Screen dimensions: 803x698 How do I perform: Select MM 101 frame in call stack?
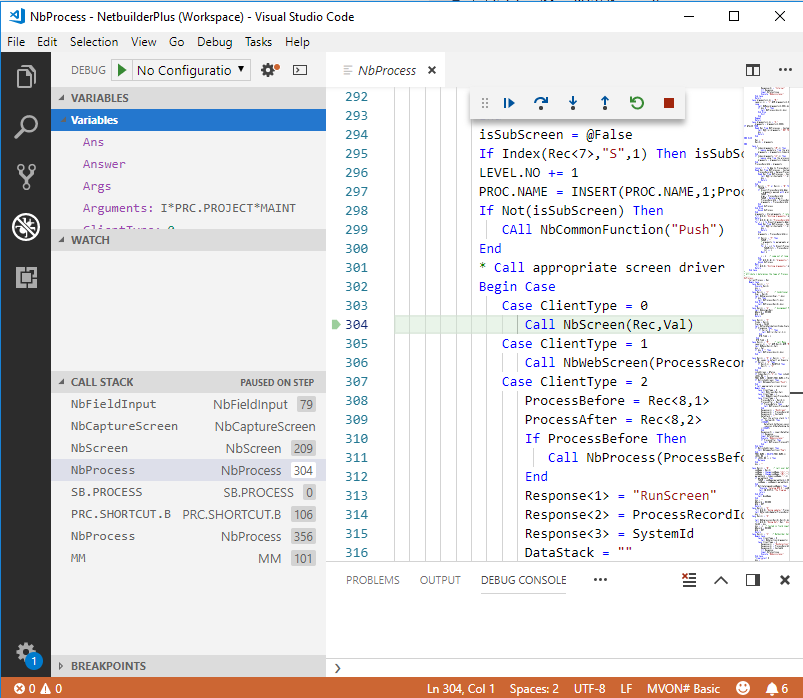[x=188, y=558]
